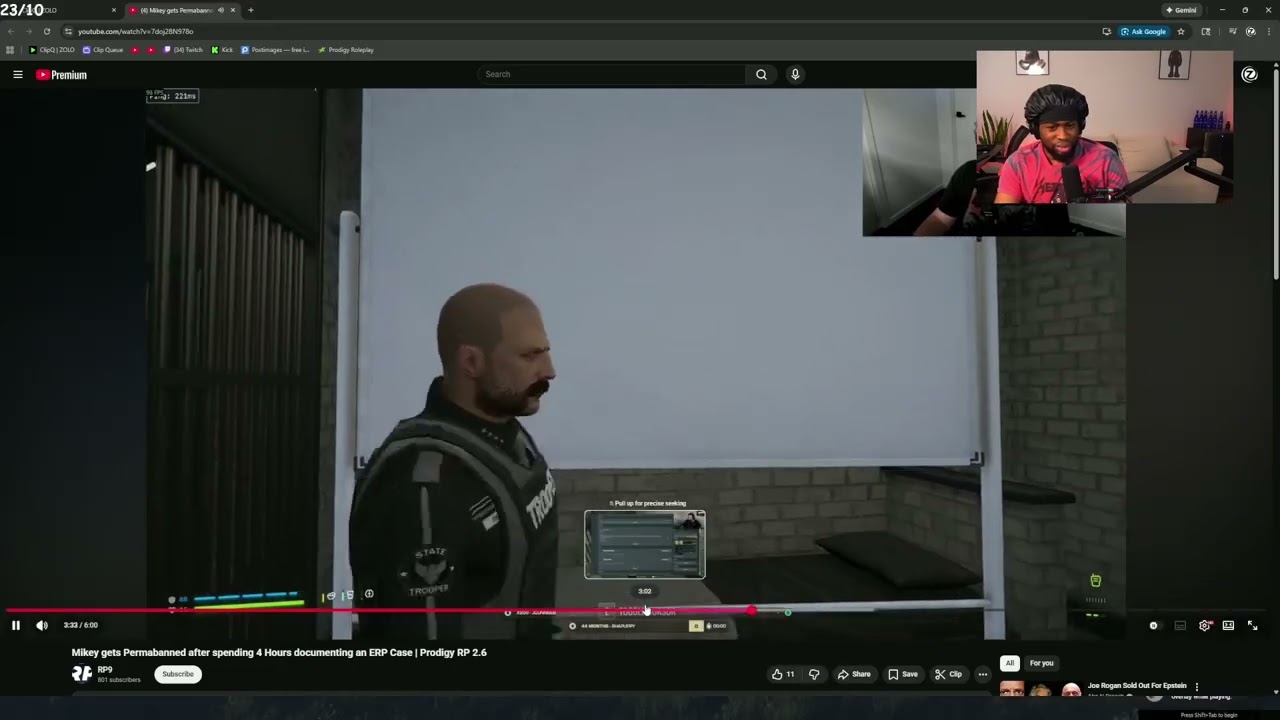
Task: Subscribe to the RP9 channel
Action: click(x=178, y=674)
